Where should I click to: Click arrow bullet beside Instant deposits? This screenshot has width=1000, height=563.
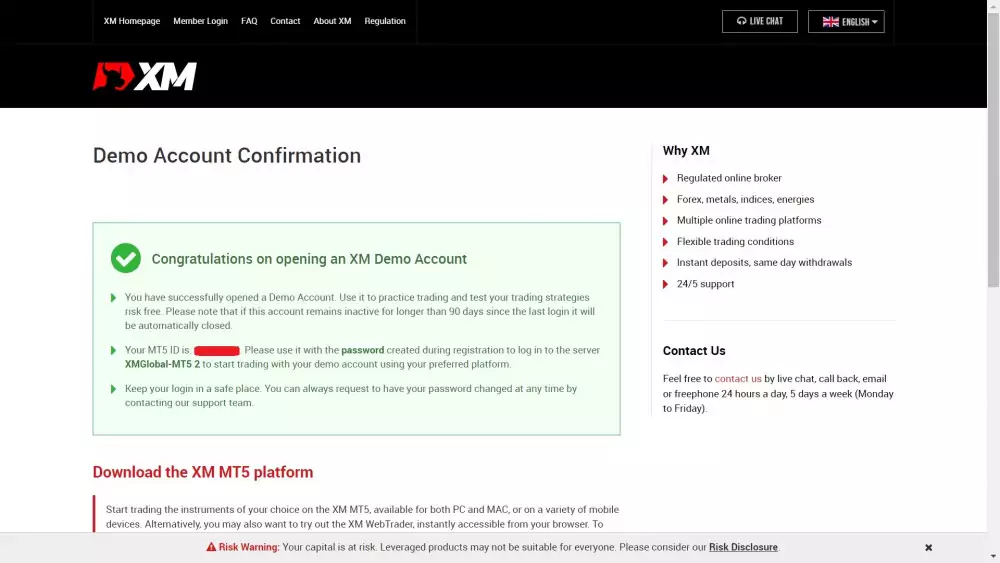(x=665, y=263)
